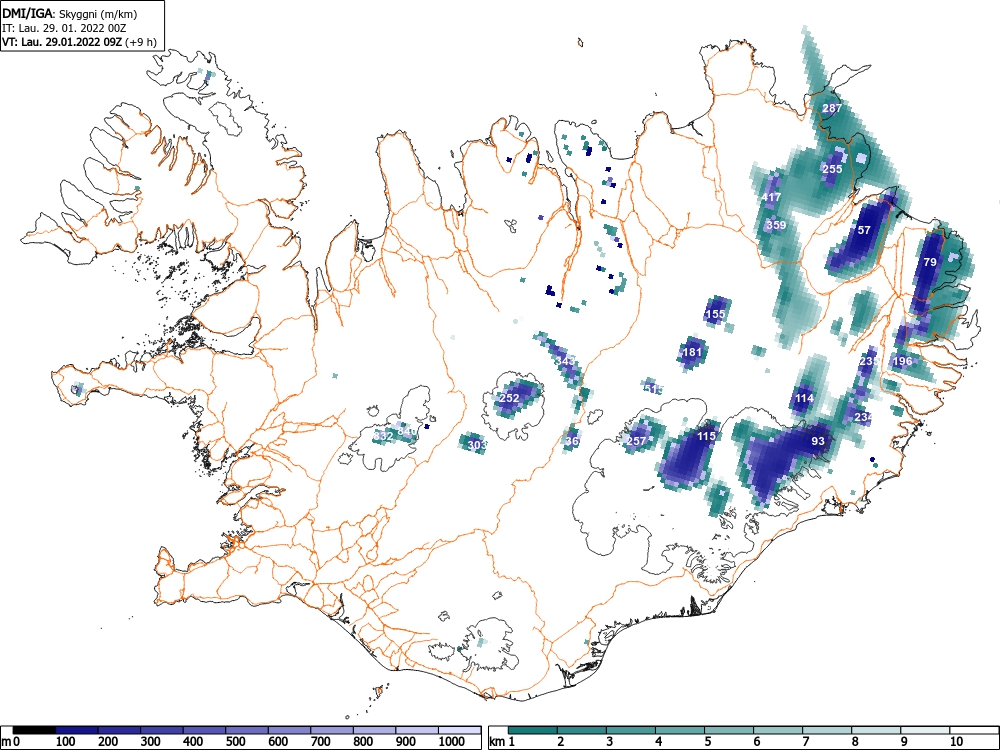Select the 303 visibility value
The height and width of the screenshot is (750, 1000).
(x=477, y=445)
